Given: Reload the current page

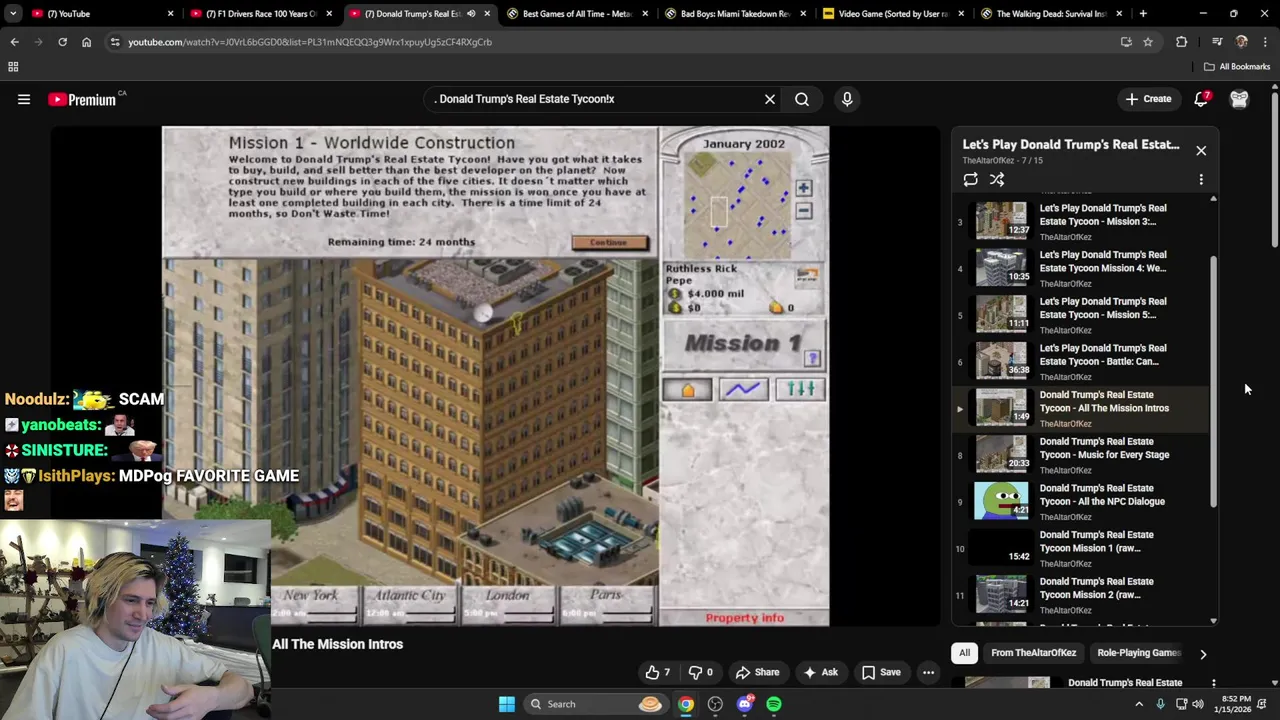Looking at the screenshot, I should point(62,42).
